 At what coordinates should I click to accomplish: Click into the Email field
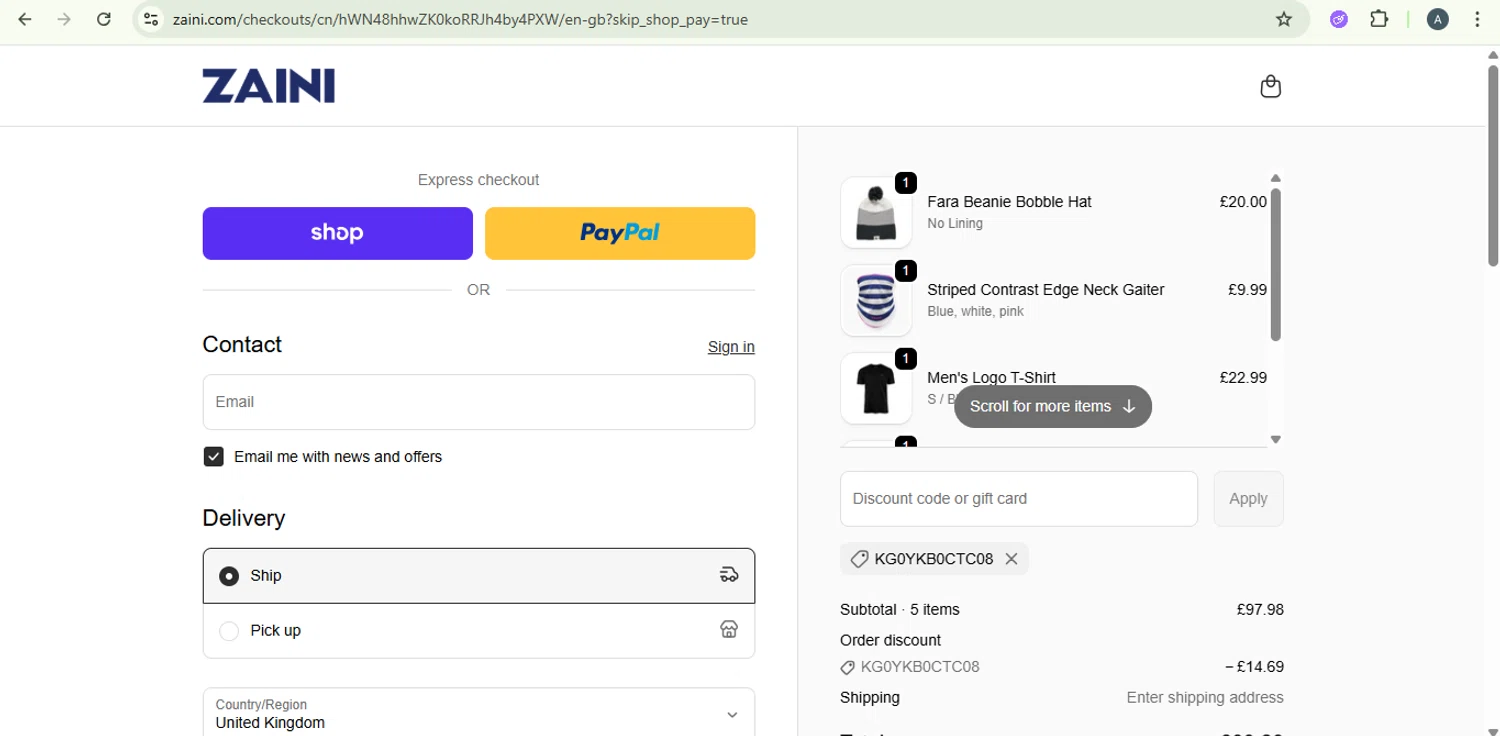(479, 402)
